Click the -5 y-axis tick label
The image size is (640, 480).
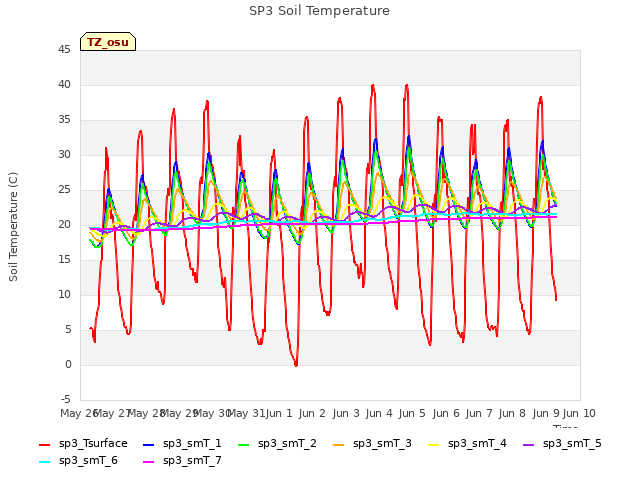[x=66, y=400]
